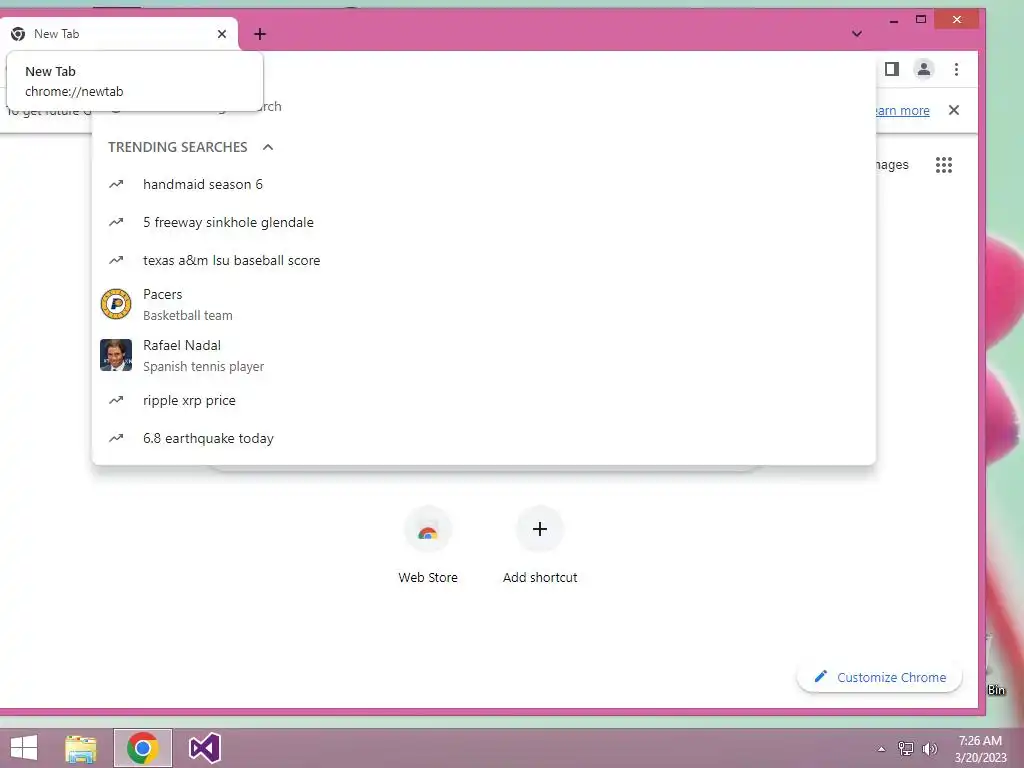Select Rafael Nadal suggestion
Image resolution: width=1024 pixels, height=768 pixels.
[483, 355]
